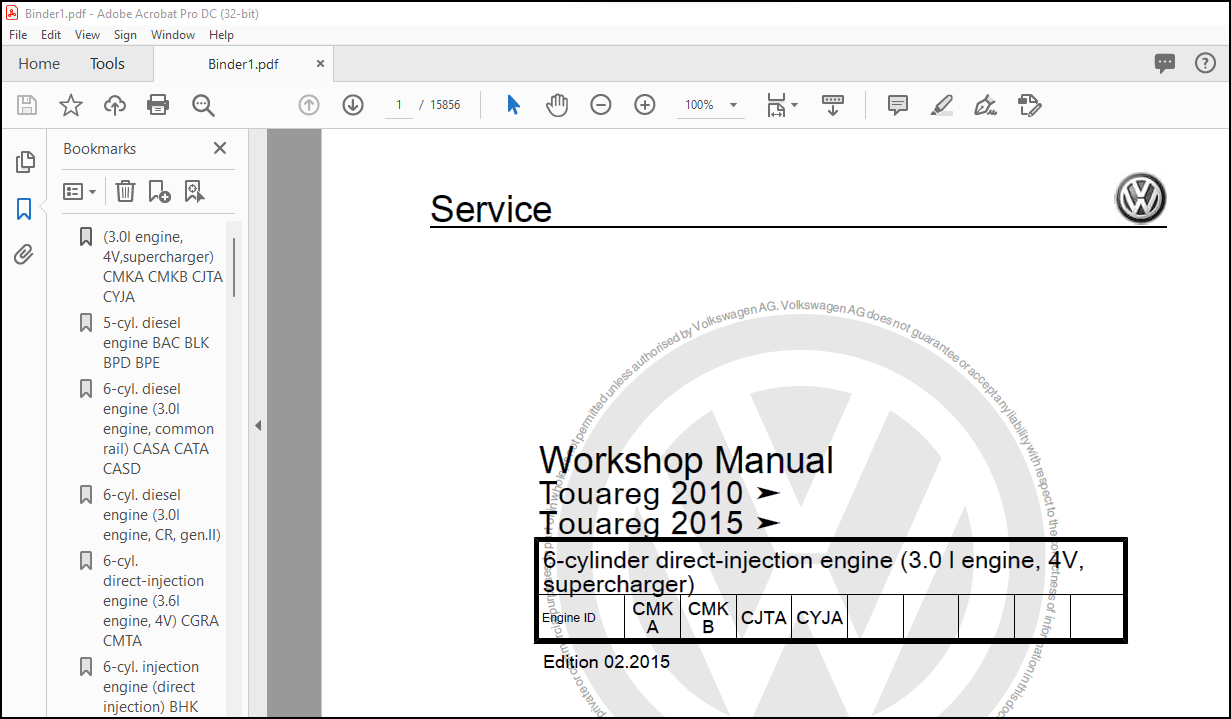This screenshot has height=719, width=1231.
Task: Open the View menu
Action: pos(88,35)
